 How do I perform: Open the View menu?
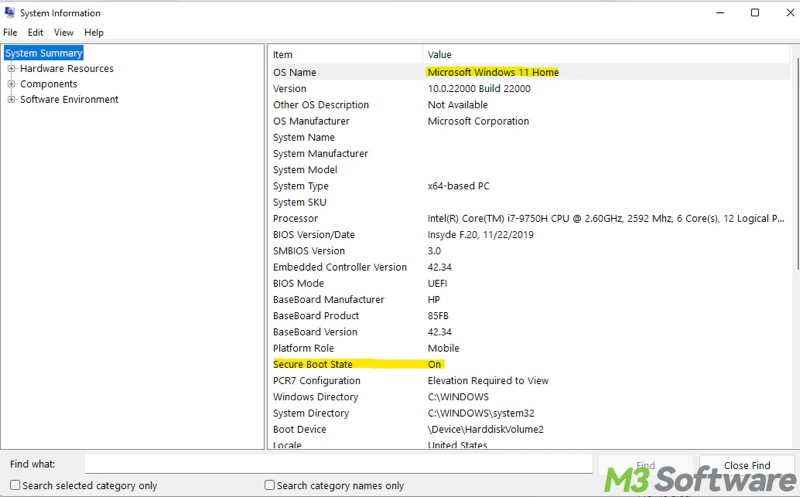pyautogui.click(x=64, y=33)
